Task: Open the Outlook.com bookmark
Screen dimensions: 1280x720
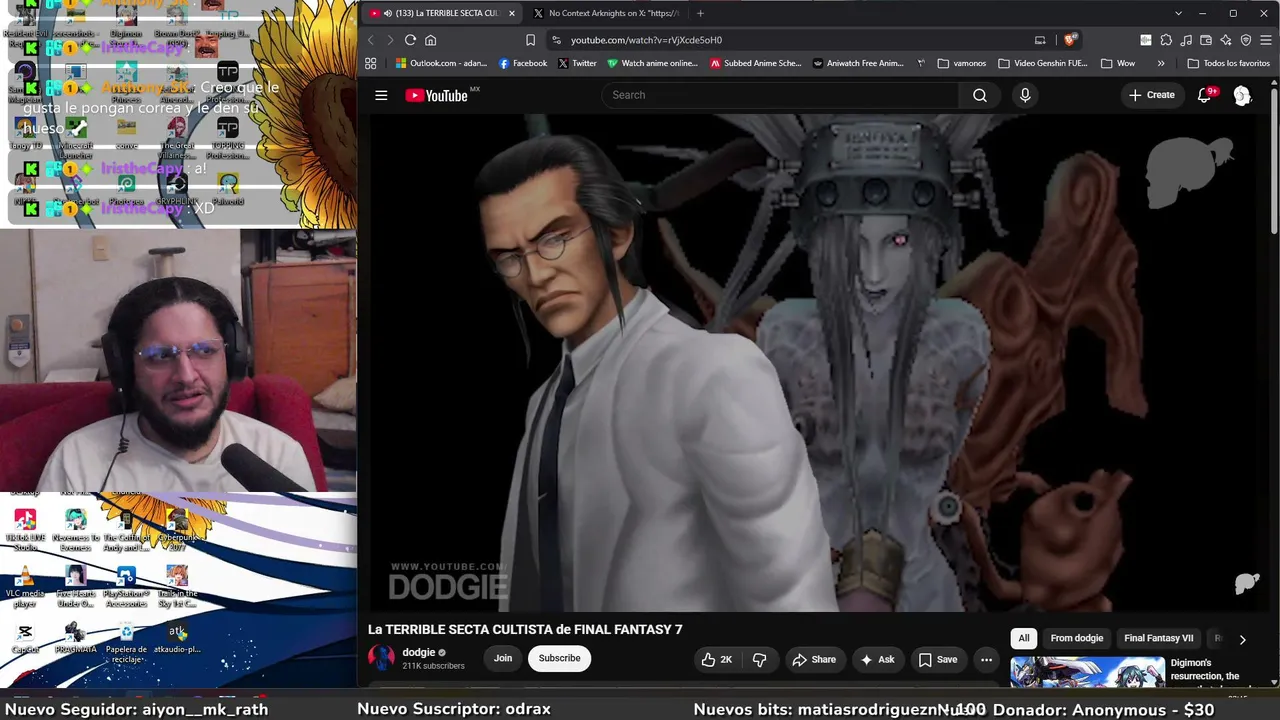Action: [441, 63]
